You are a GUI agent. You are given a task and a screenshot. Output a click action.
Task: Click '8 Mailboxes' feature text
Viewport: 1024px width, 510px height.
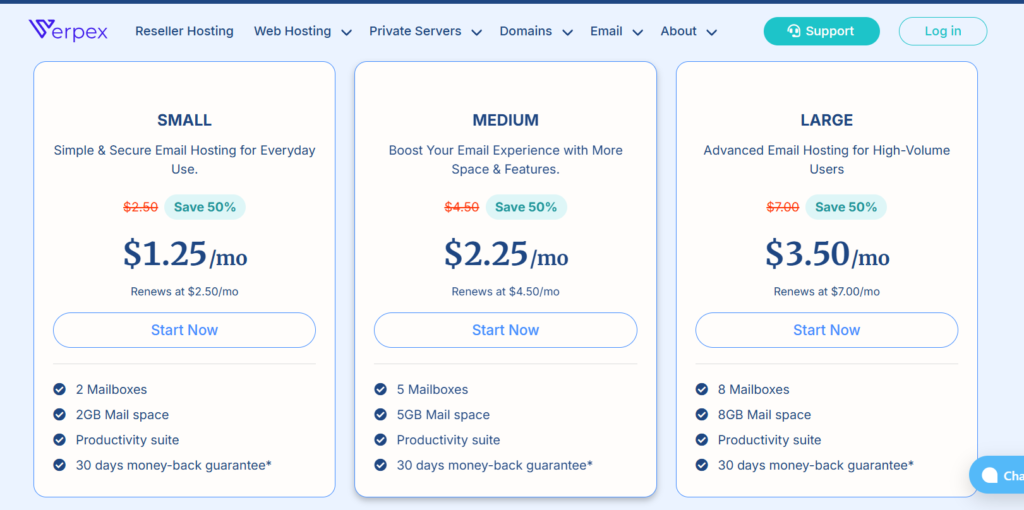tap(754, 390)
